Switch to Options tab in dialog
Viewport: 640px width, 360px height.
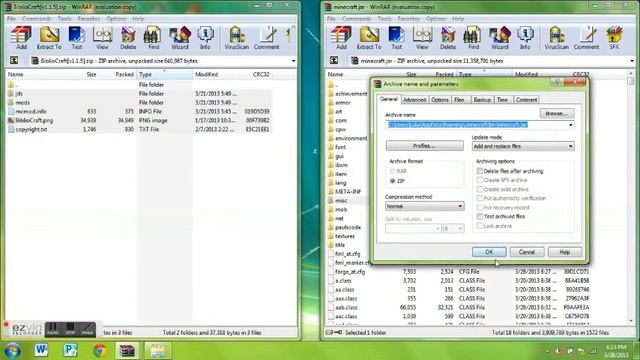(x=440, y=100)
